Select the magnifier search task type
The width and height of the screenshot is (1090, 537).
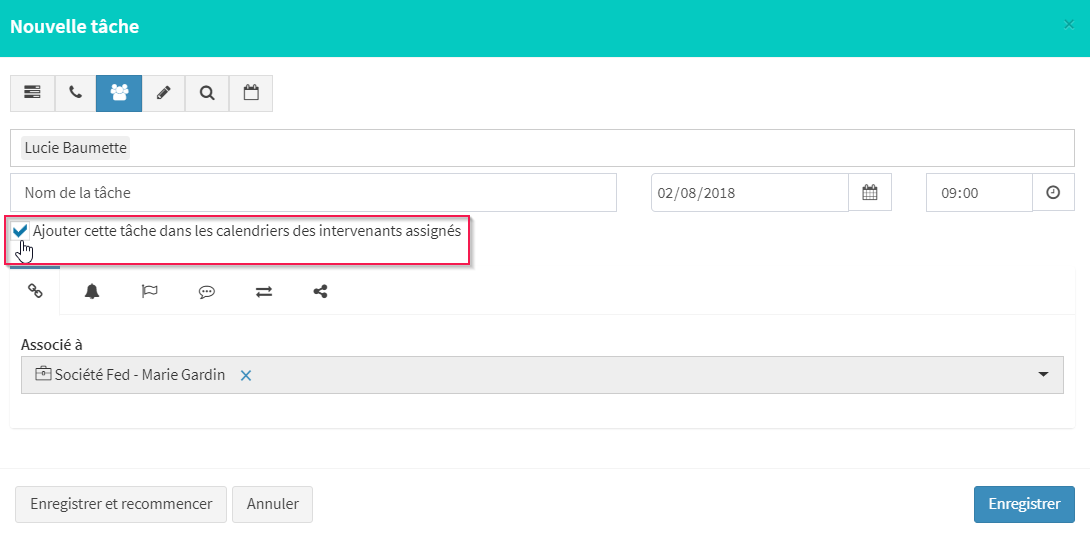[206, 93]
